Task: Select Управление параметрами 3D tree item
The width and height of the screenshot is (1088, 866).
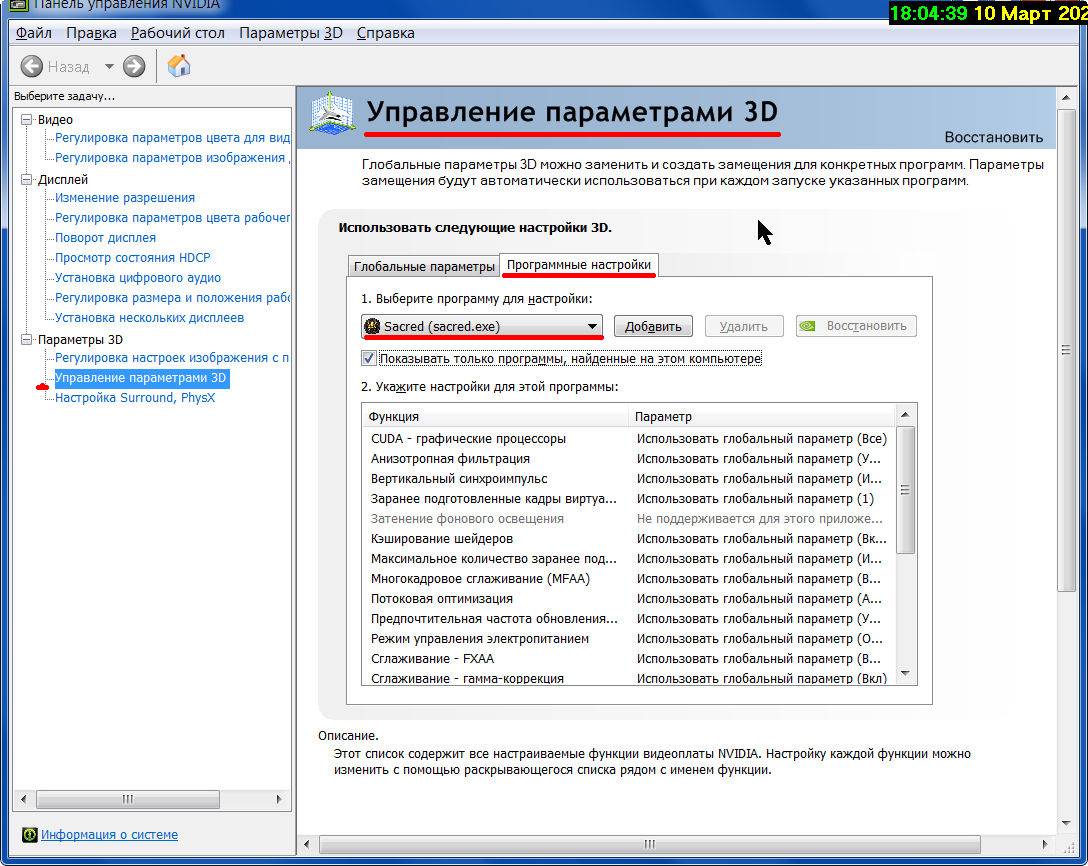Action: pyautogui.click(x=141, y=378)
